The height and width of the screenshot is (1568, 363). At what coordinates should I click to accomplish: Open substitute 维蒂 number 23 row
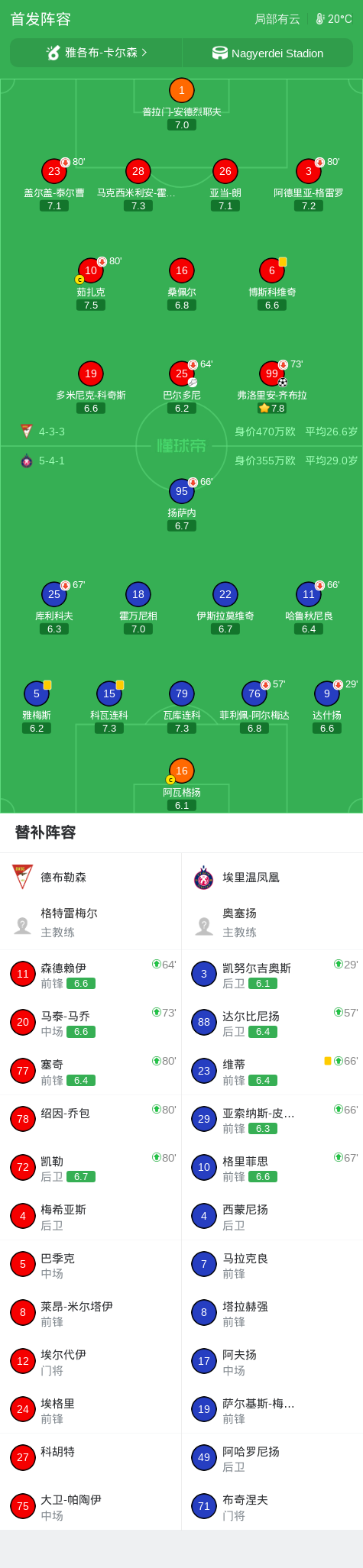(273, 1071)
